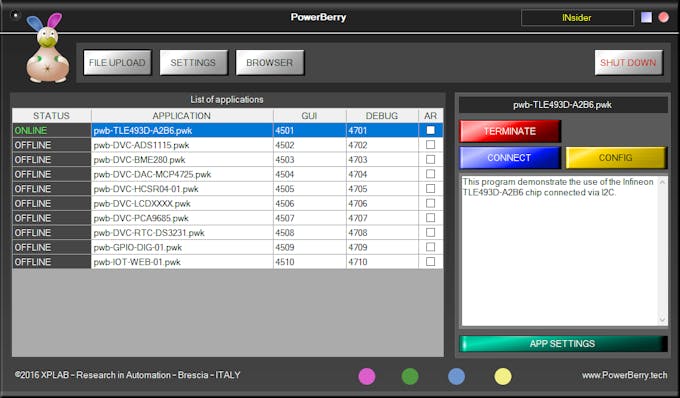Enable AR checkbox for pwb-TLE493D-A2B6.pwk

pyautogui.click(x=430, y=130)
